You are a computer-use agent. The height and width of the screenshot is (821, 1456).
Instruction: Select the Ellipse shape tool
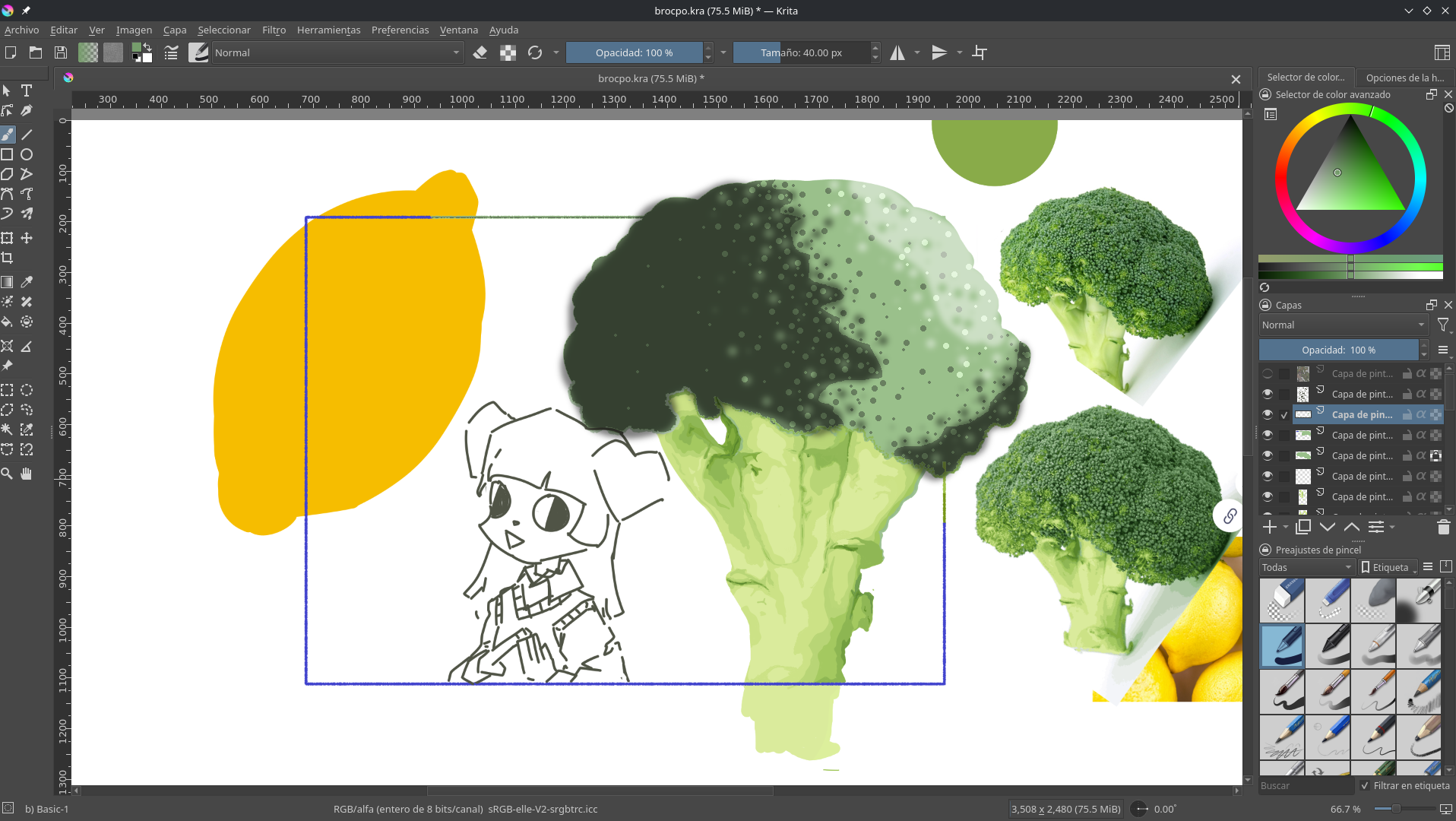tap(27, 154)
